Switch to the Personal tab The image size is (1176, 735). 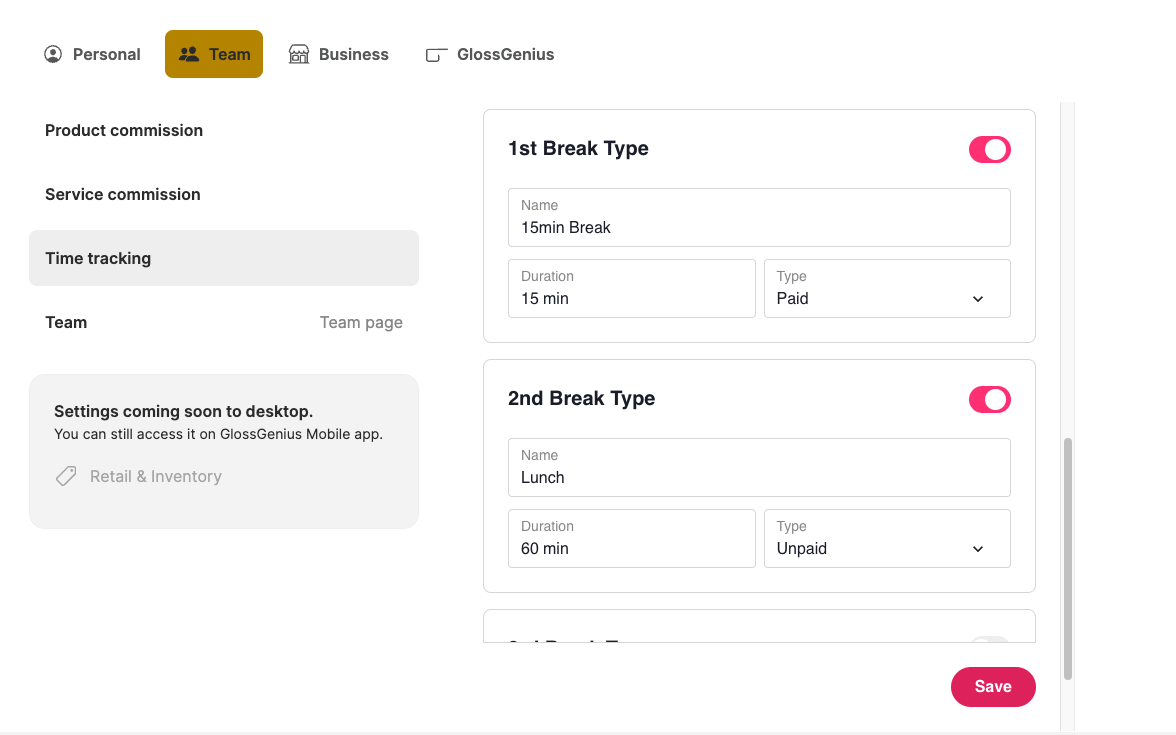click(x=92, y=54)
